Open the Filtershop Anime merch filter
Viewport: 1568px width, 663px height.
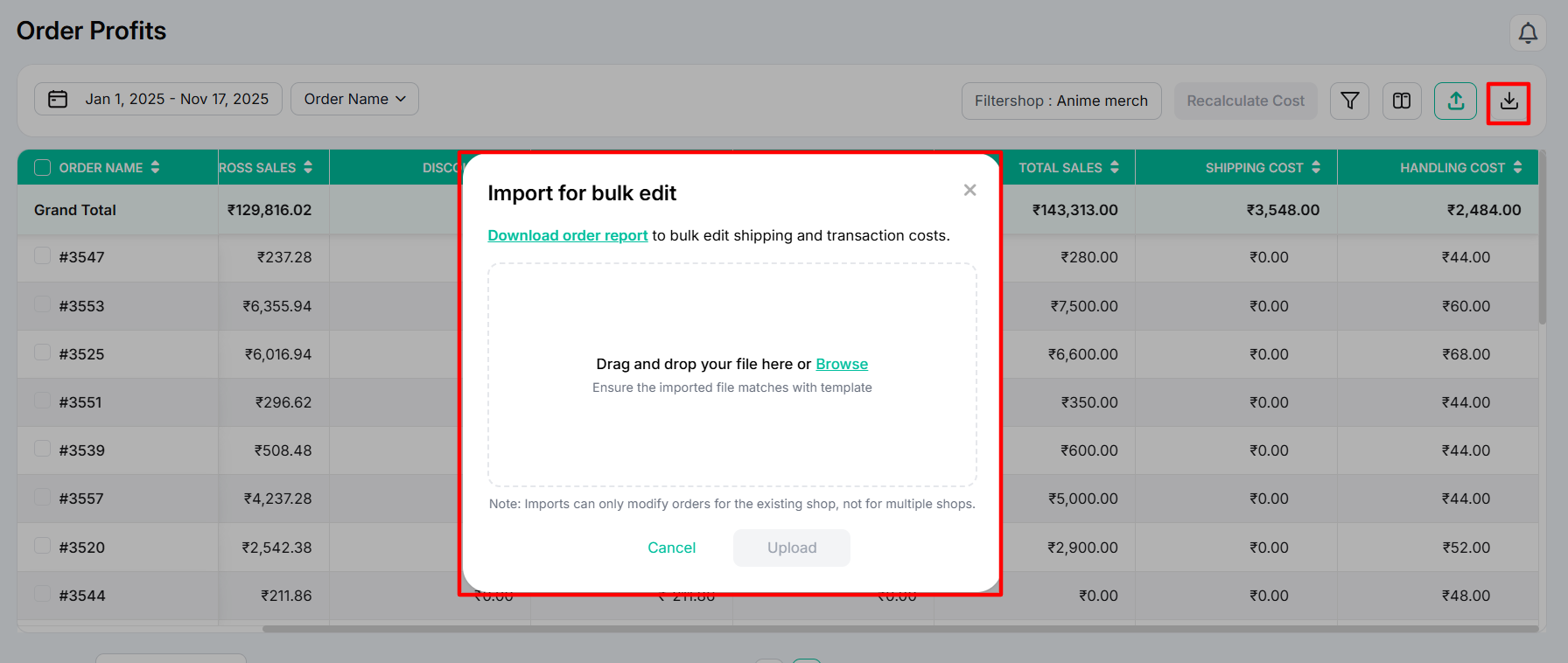pos(1060,101)
